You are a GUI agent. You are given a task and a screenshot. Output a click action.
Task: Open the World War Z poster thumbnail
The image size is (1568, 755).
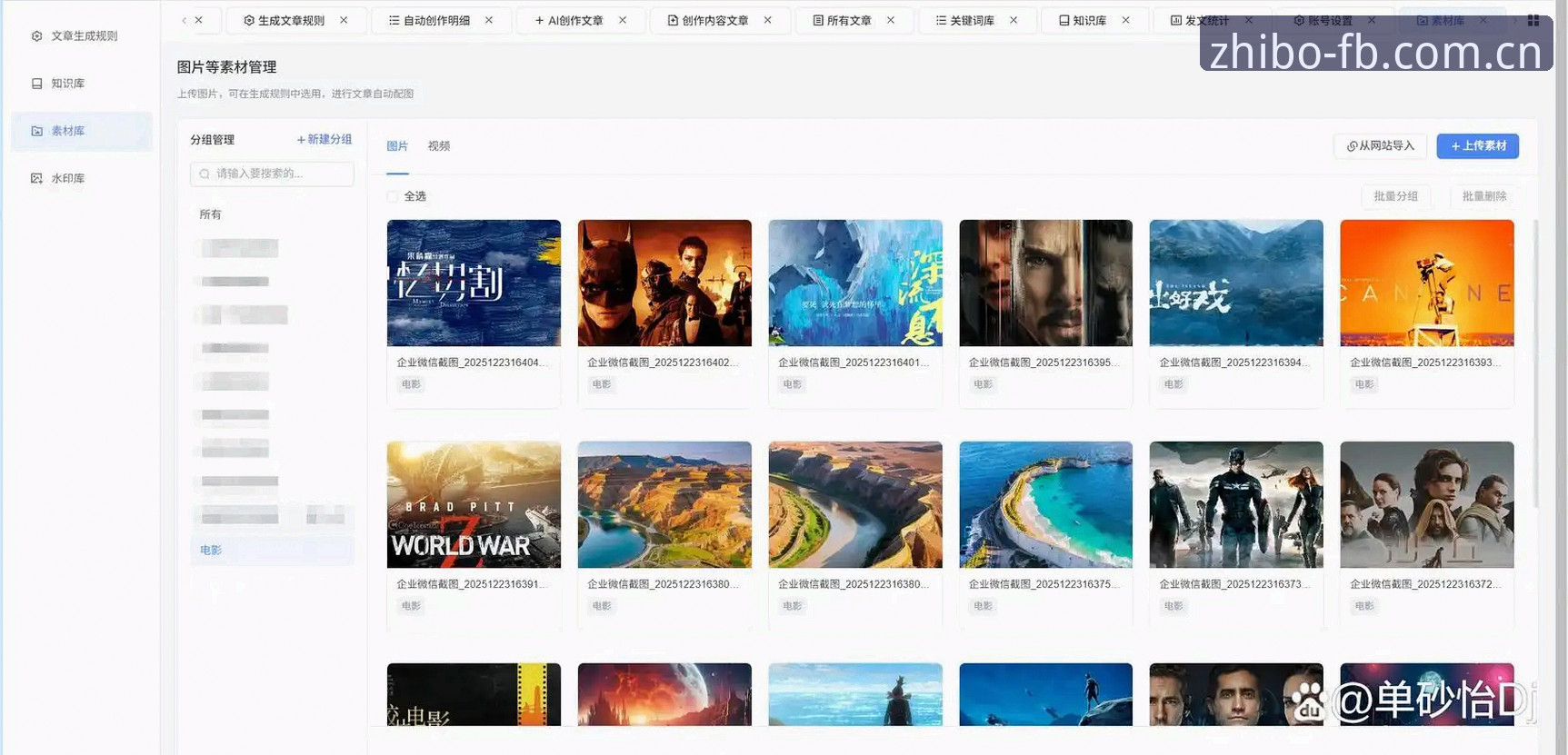tap(474, 505)
